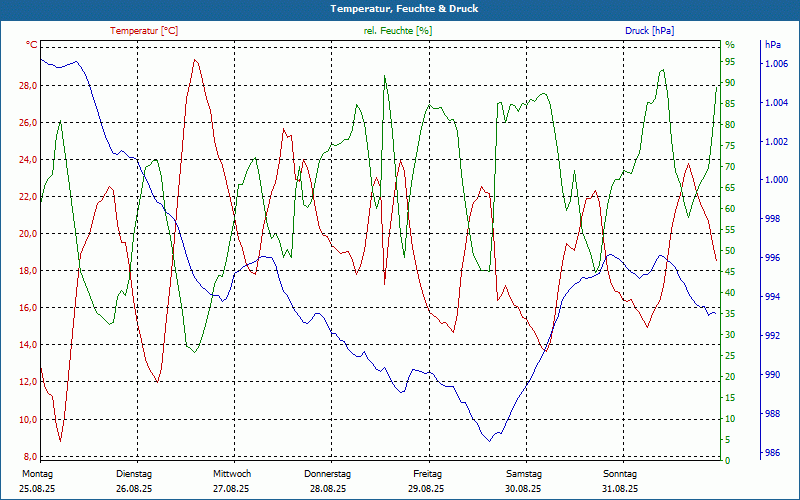800x500 pixels.
Task: Click the 'Freitag' day label
Action: (x=427, y=474)
